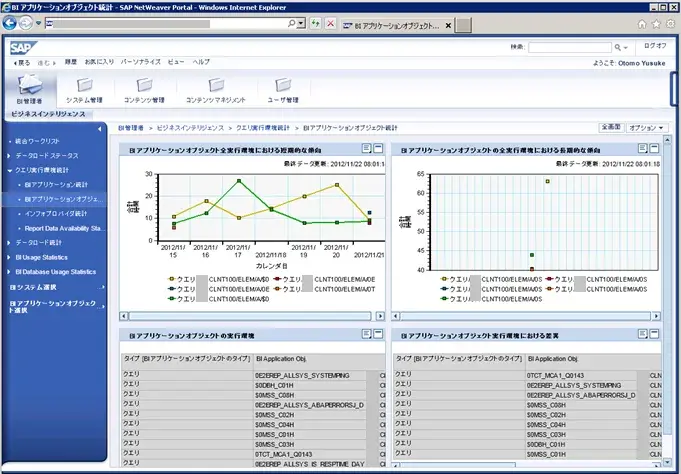Open the オプション dropdown
The height and width of the screenshot is (474, 681).
pos(648,128)
